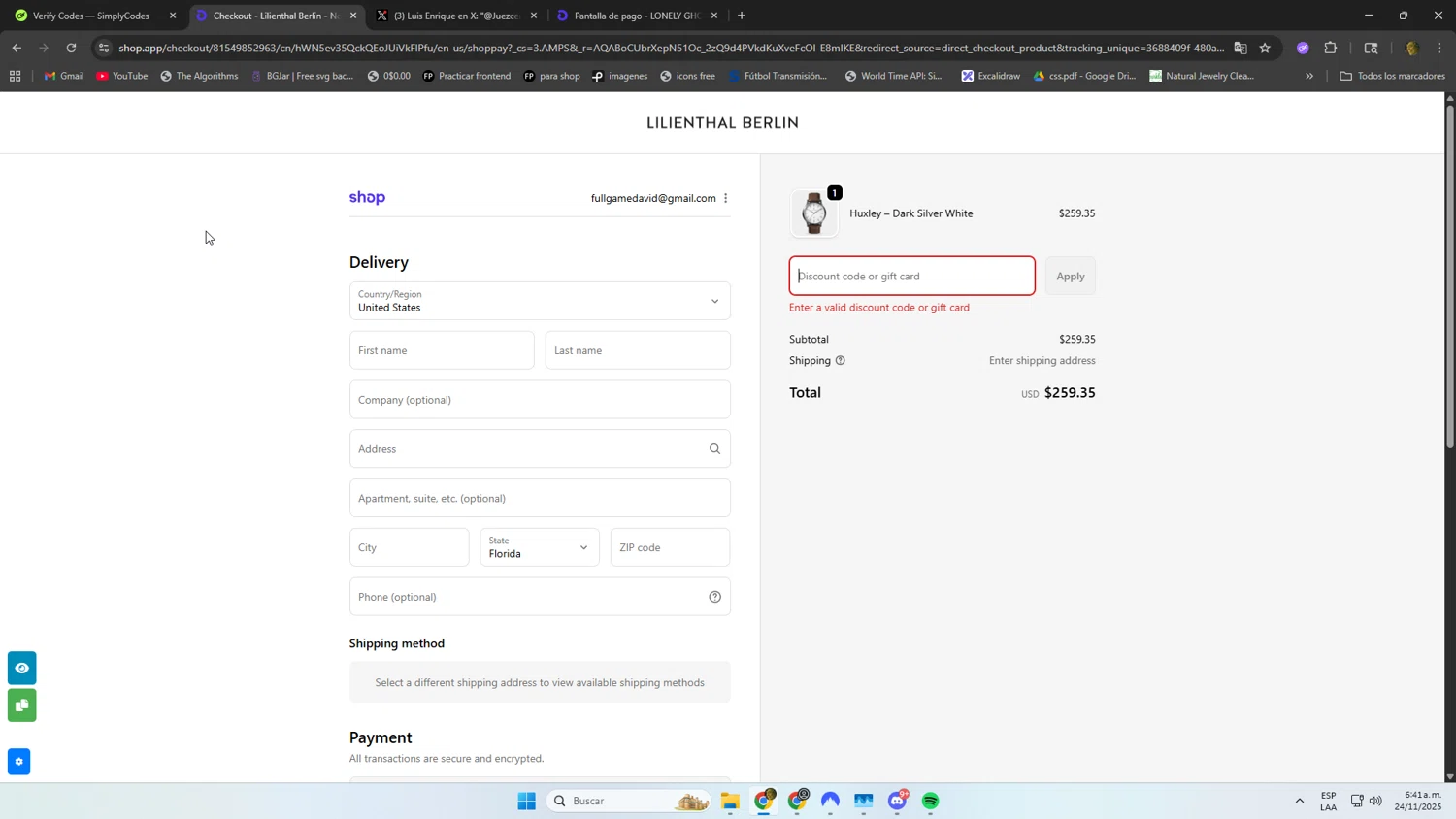Close the Verify Codes tab
The image size is (1456, 819).
(173, 16)
